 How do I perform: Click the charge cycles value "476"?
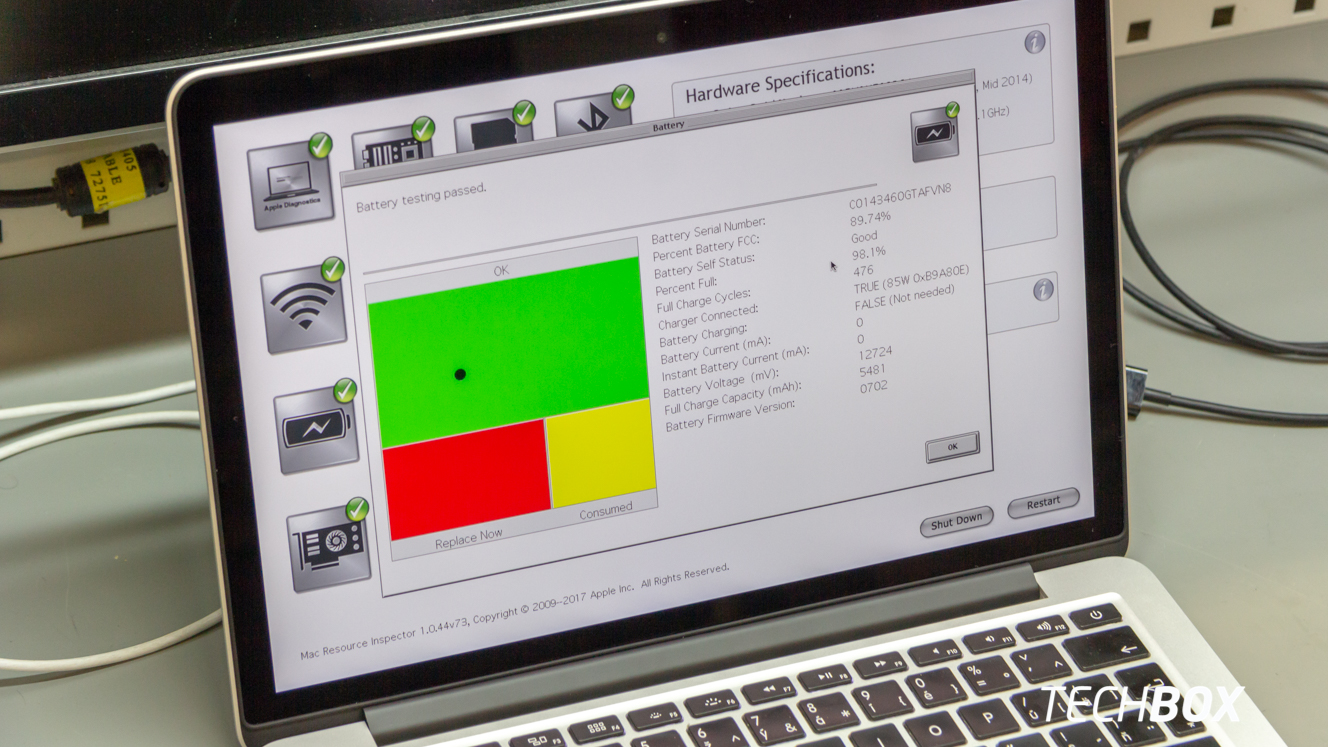[864, 271]
